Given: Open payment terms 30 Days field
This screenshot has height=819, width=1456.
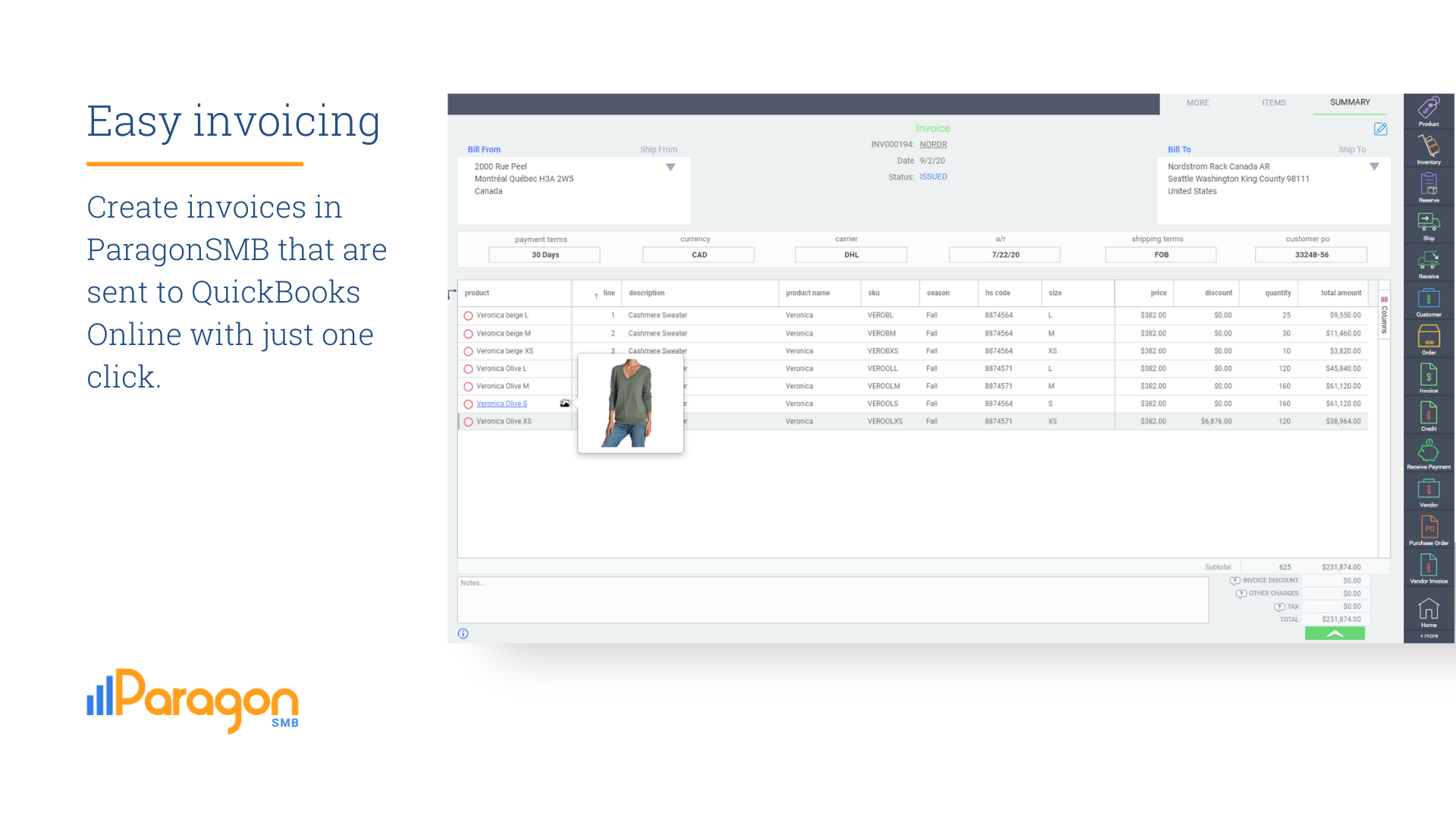Looking at the screenshot, I should [x=544, y=255].
